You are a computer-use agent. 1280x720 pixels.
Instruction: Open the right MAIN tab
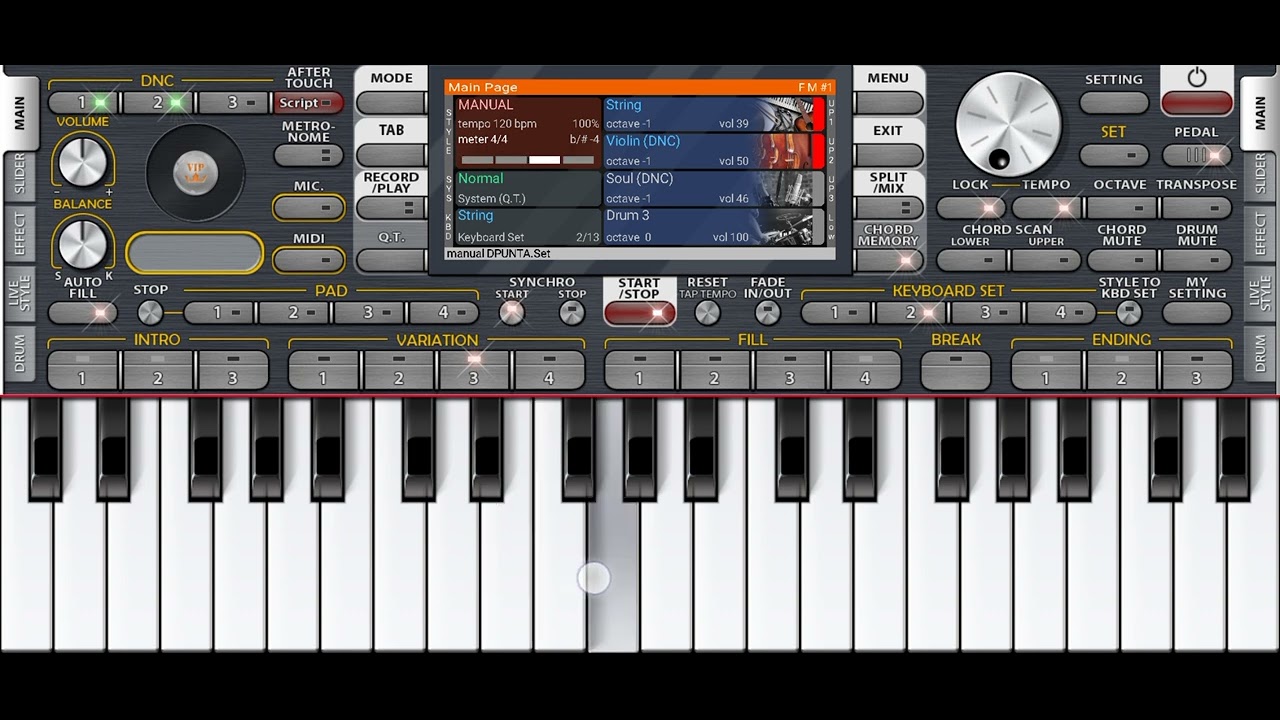click(x=1259, y=113)
